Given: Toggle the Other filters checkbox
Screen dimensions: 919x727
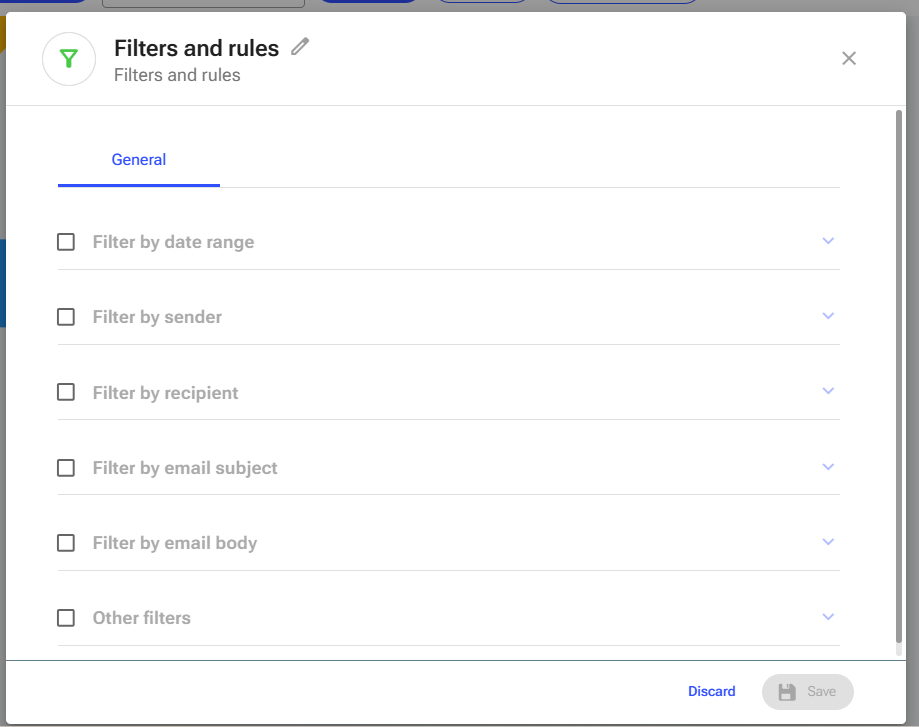Looking at the screenshot, I should tap(66, 618).
